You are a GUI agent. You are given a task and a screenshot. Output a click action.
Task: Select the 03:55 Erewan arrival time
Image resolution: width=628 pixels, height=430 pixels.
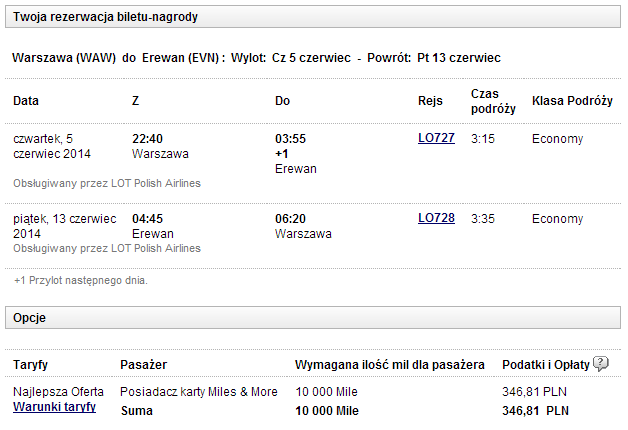[292, 138]
